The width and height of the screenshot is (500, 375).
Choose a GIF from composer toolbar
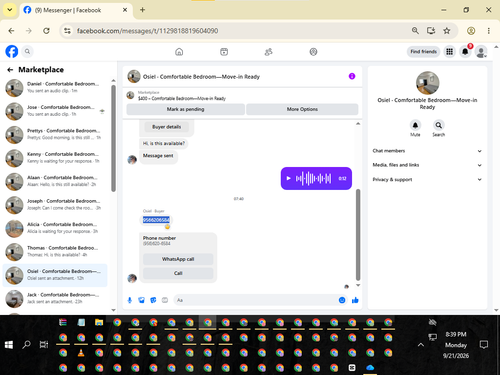click(x=165, y=300)
